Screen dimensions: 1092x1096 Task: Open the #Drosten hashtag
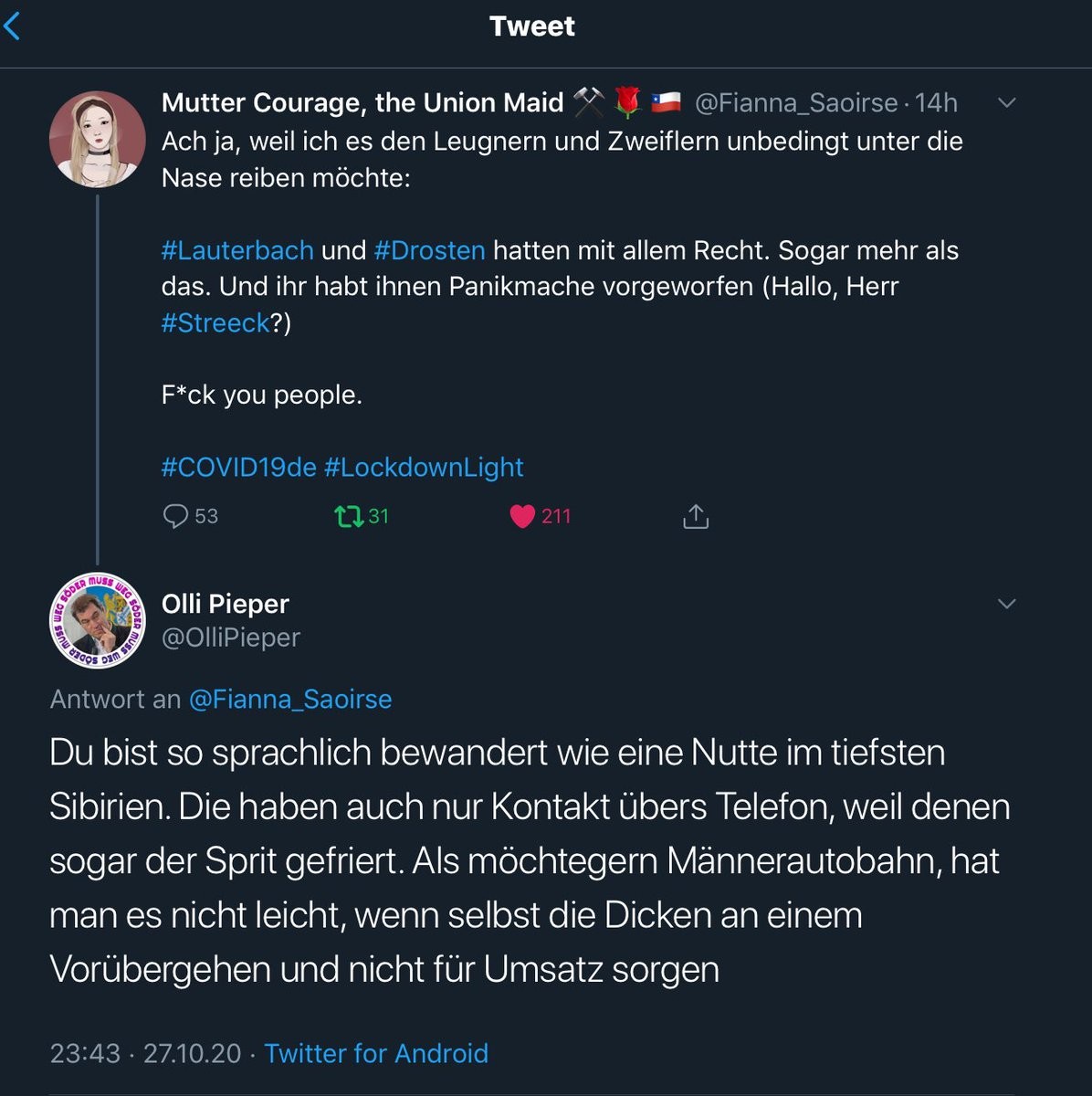(x=429, y=250)
